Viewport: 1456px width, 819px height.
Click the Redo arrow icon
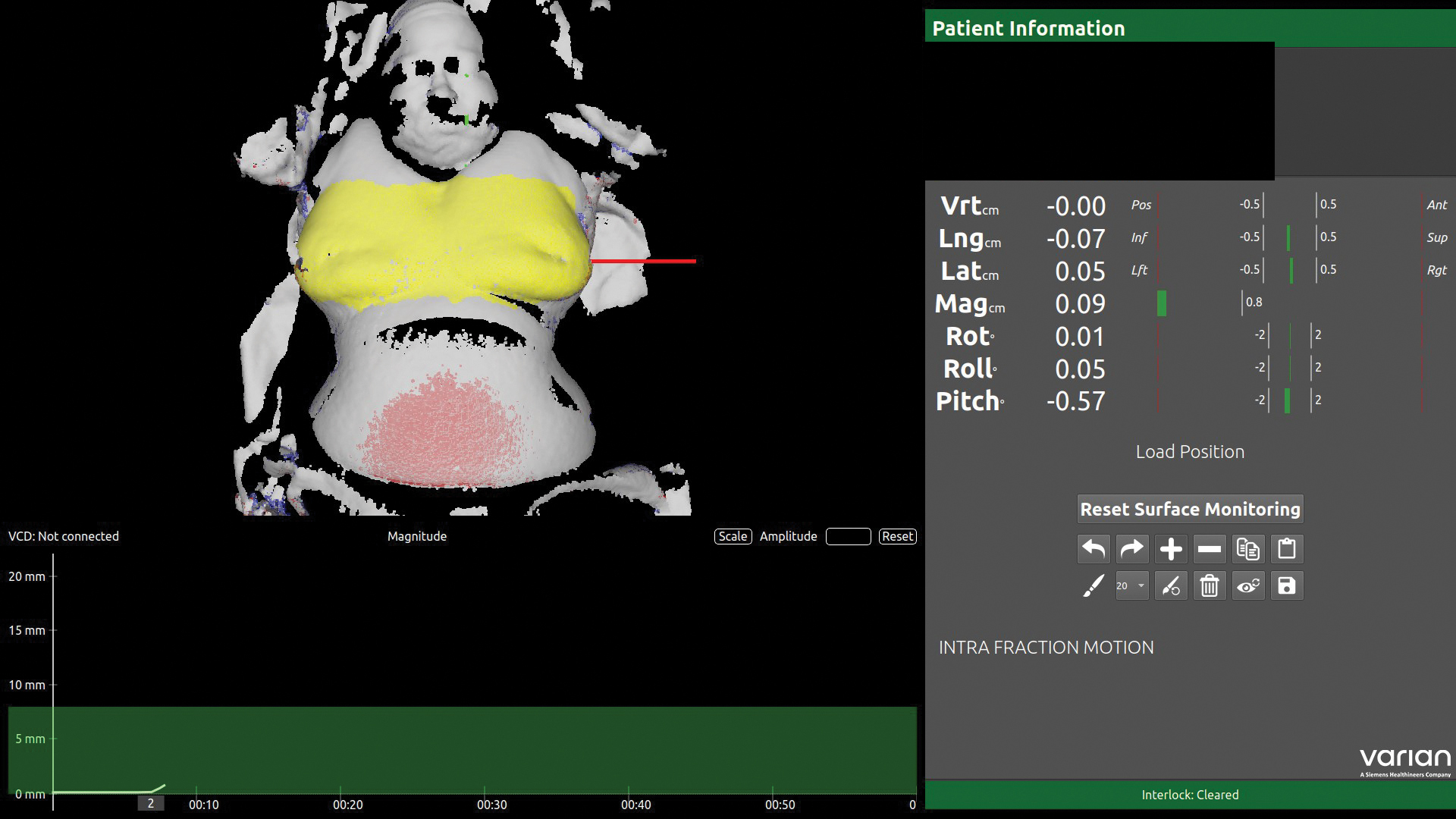point(1131,548)
